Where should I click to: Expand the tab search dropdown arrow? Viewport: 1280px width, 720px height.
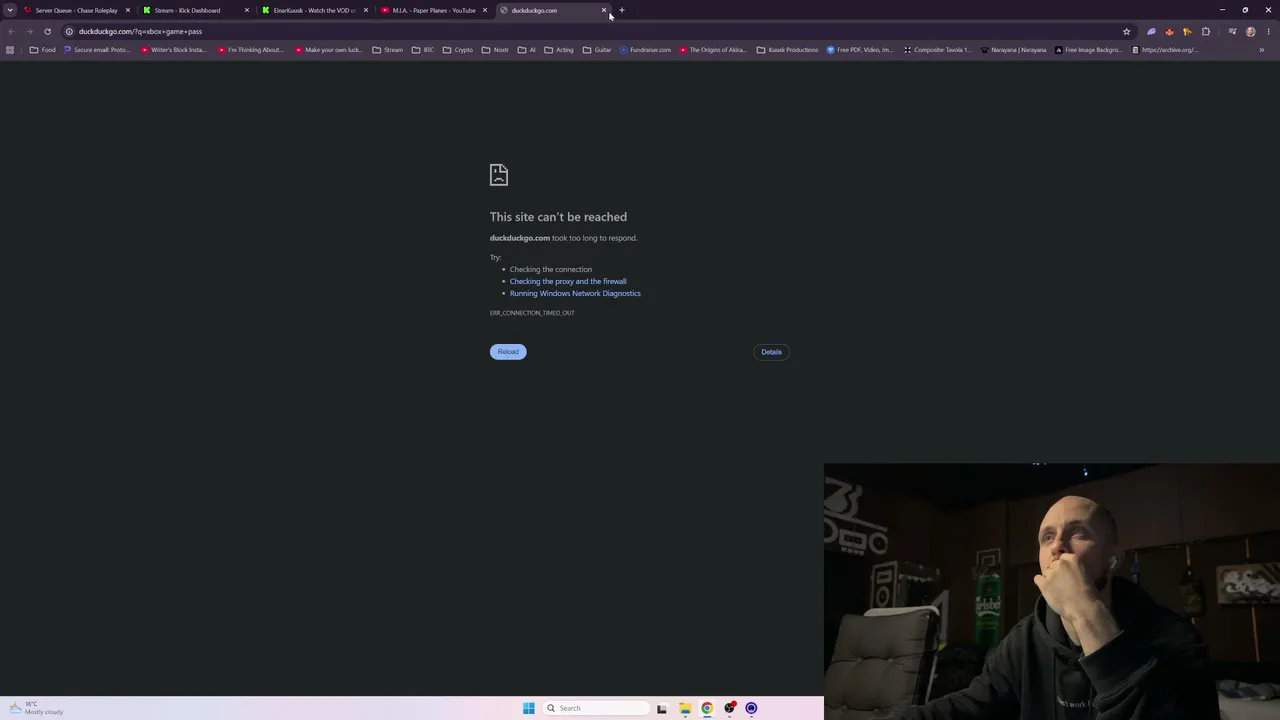point(10,10)
